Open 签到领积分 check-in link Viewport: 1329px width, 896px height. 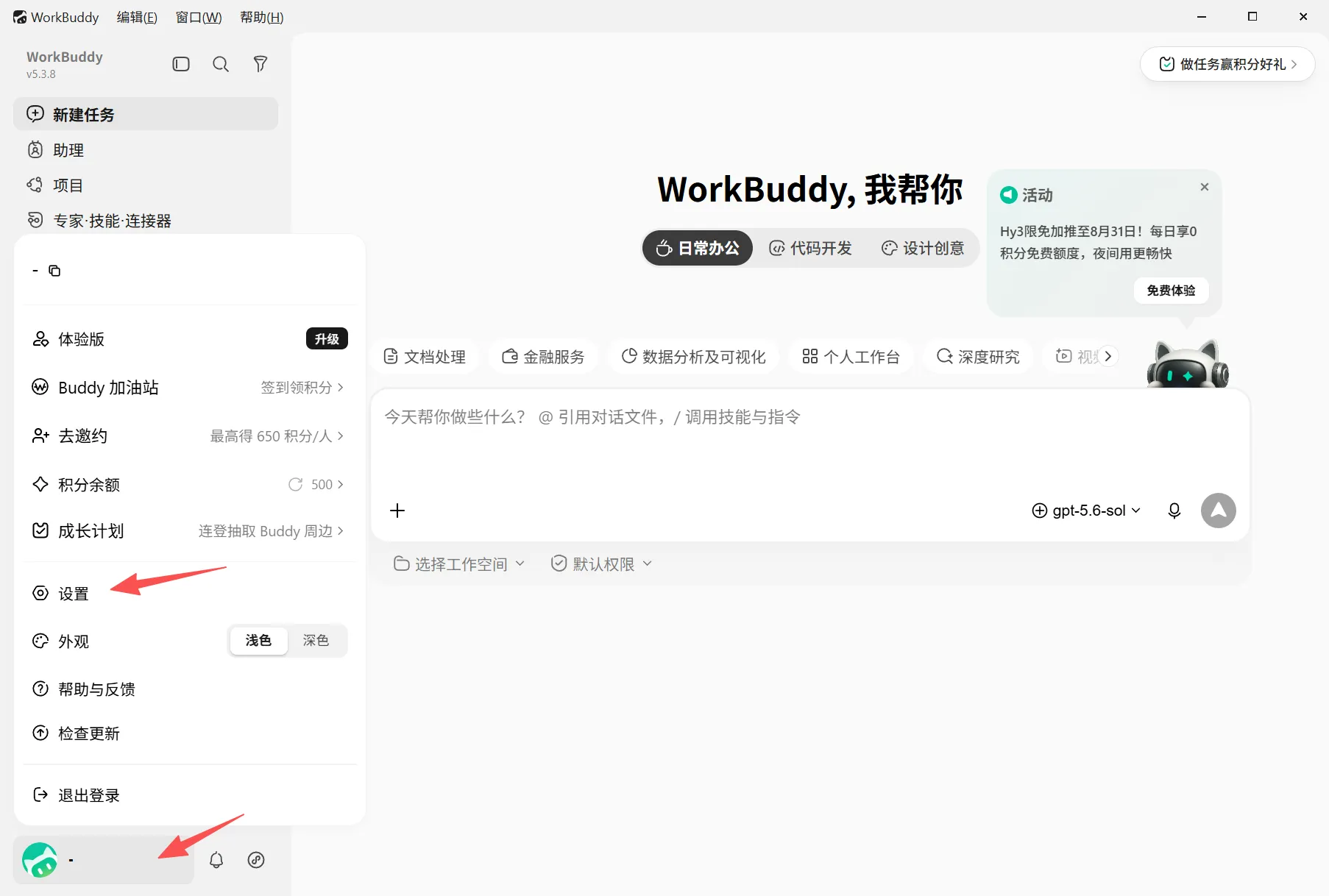click(x=302, y=388)
